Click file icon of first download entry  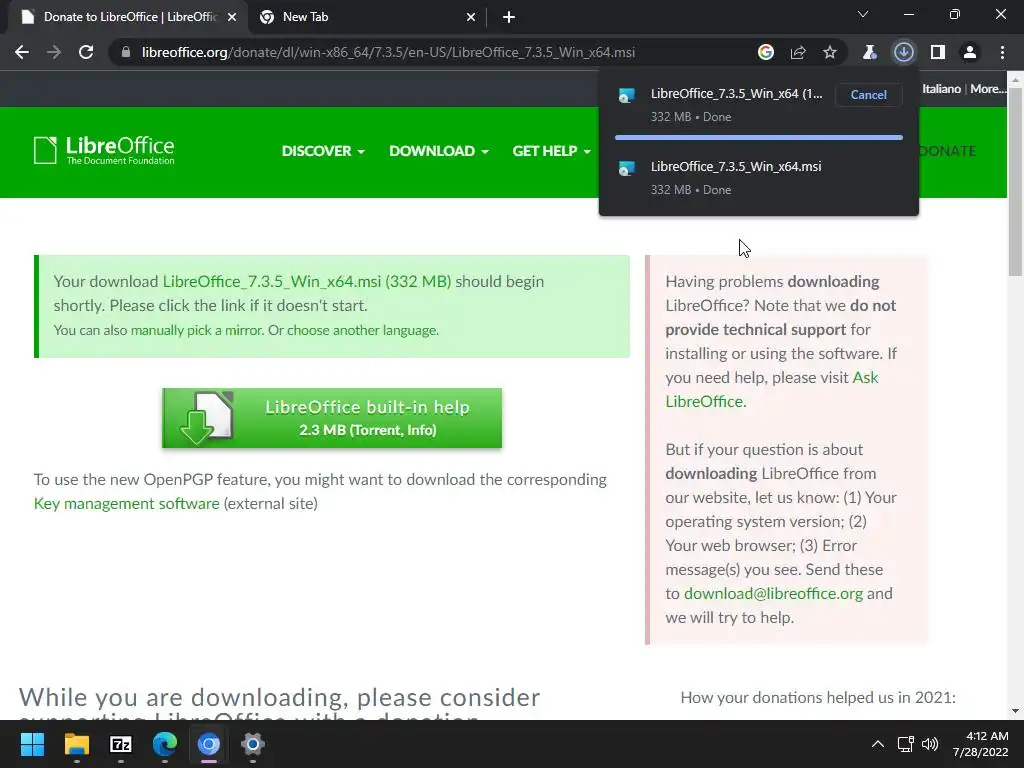tap(627, 96)
